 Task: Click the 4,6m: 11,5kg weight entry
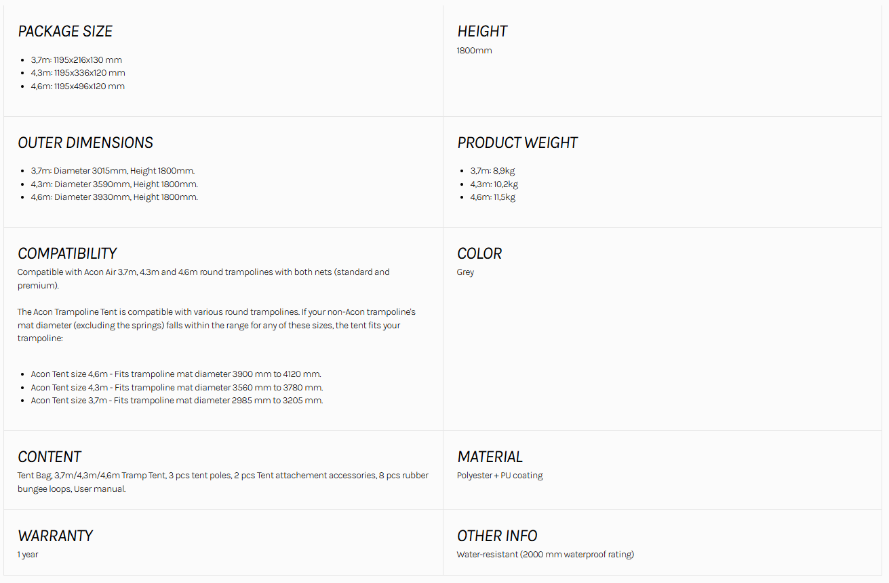tap(493, 197)
